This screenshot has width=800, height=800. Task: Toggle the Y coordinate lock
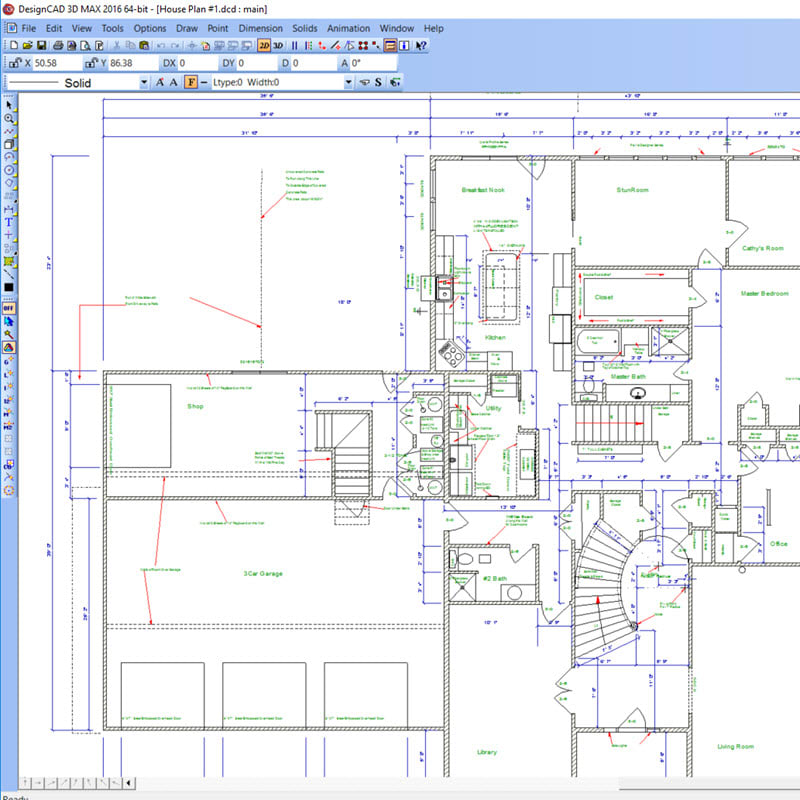91,63
